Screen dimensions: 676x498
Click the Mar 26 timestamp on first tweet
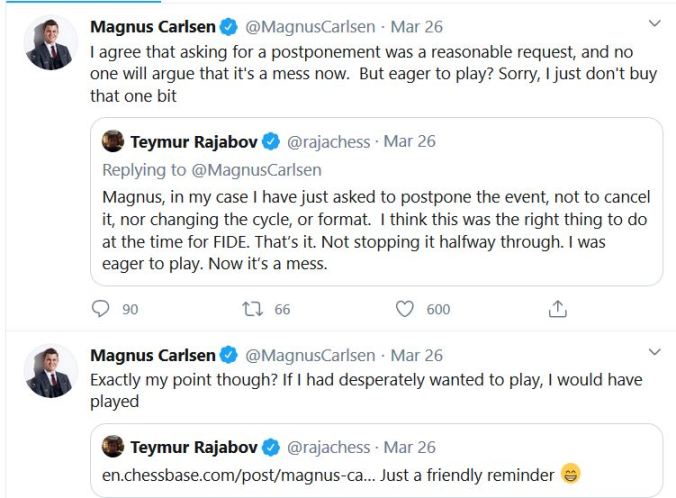417,27
